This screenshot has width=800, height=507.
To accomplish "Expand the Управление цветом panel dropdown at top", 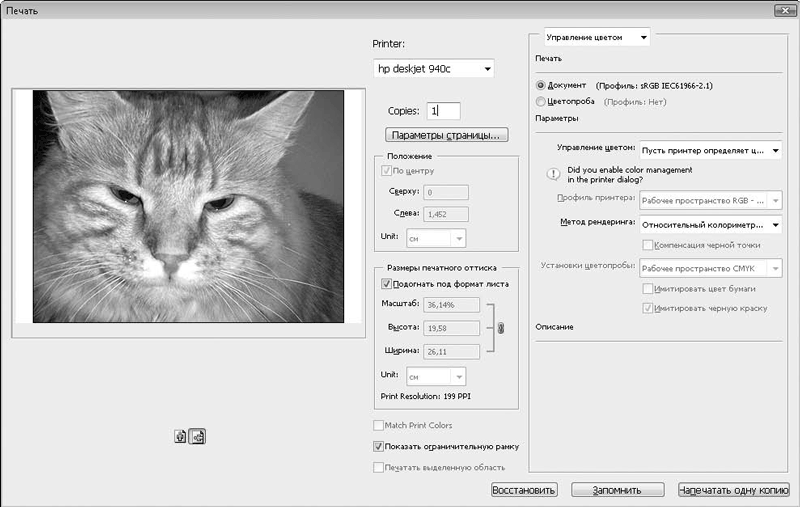I will click(x=597, y=38).
